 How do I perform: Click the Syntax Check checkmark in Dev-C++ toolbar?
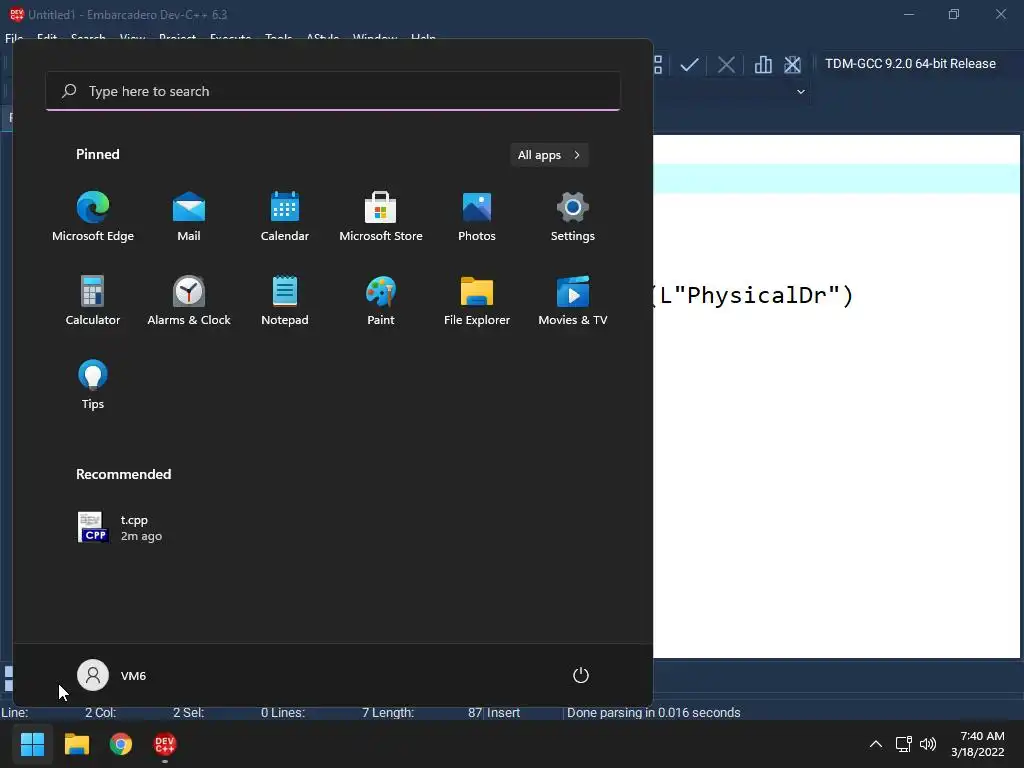(x=690, y=64)
